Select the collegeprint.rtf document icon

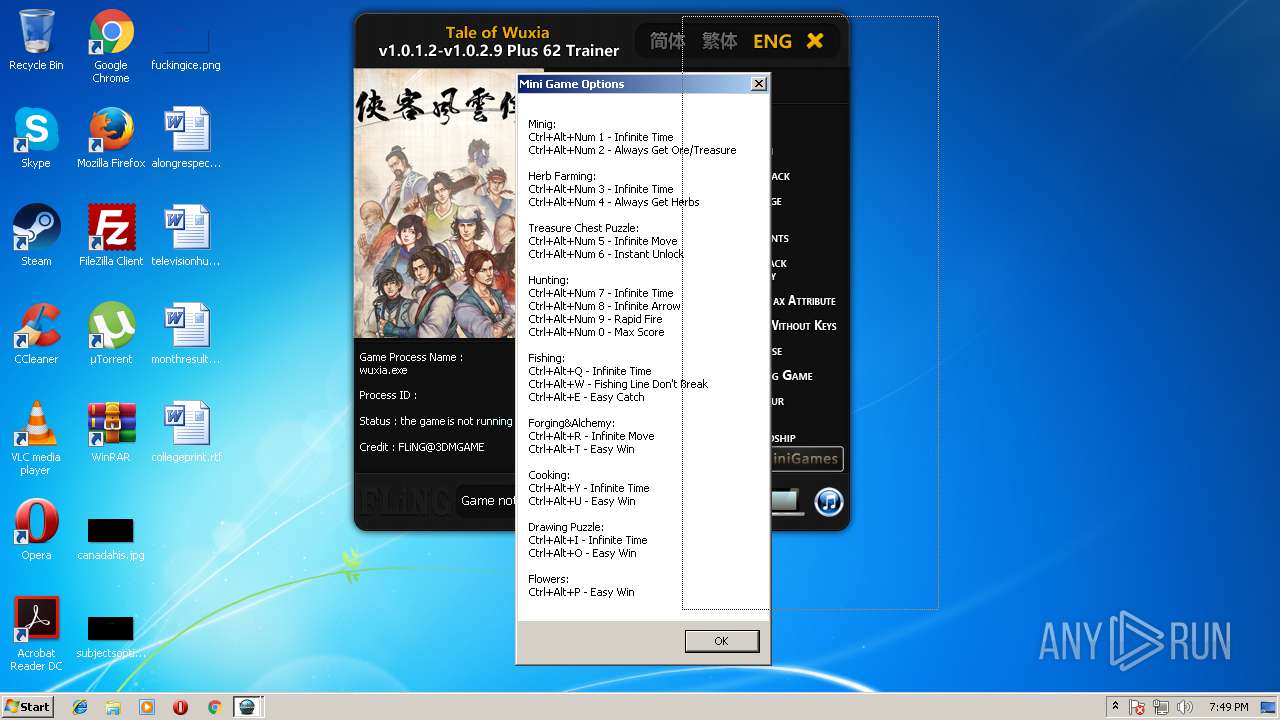[186, 433]
